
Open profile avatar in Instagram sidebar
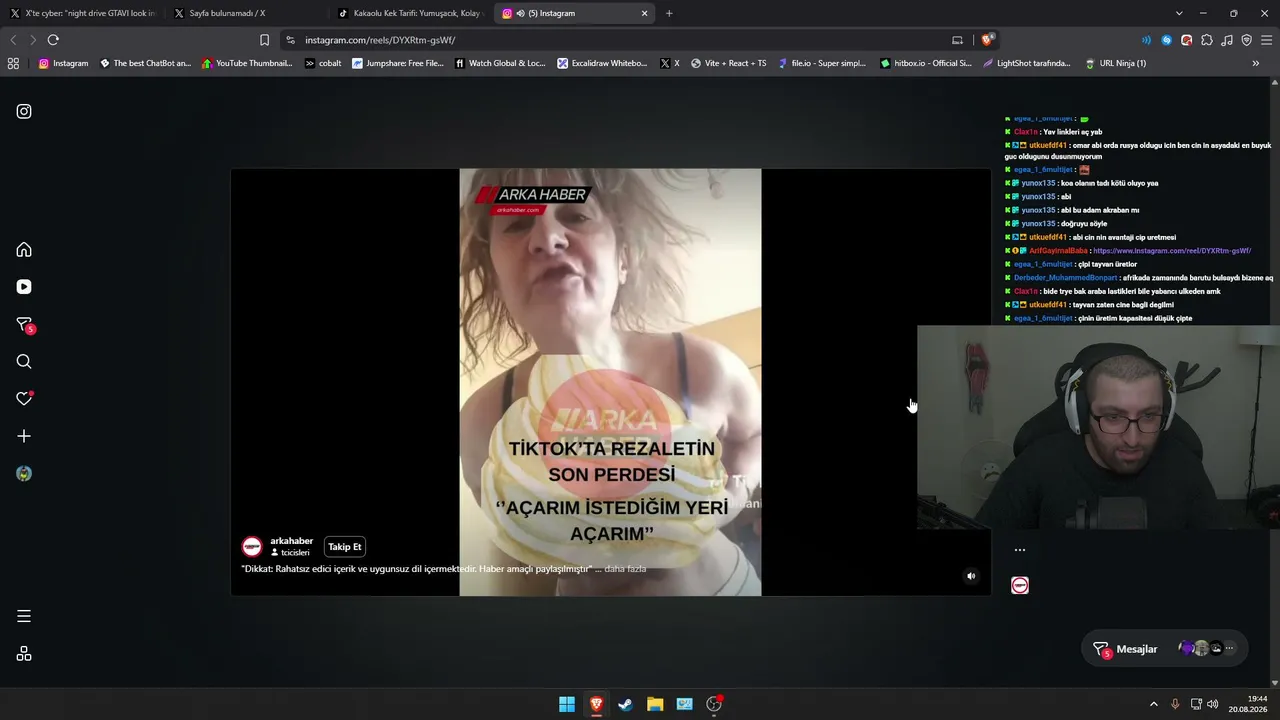(24, 474)
